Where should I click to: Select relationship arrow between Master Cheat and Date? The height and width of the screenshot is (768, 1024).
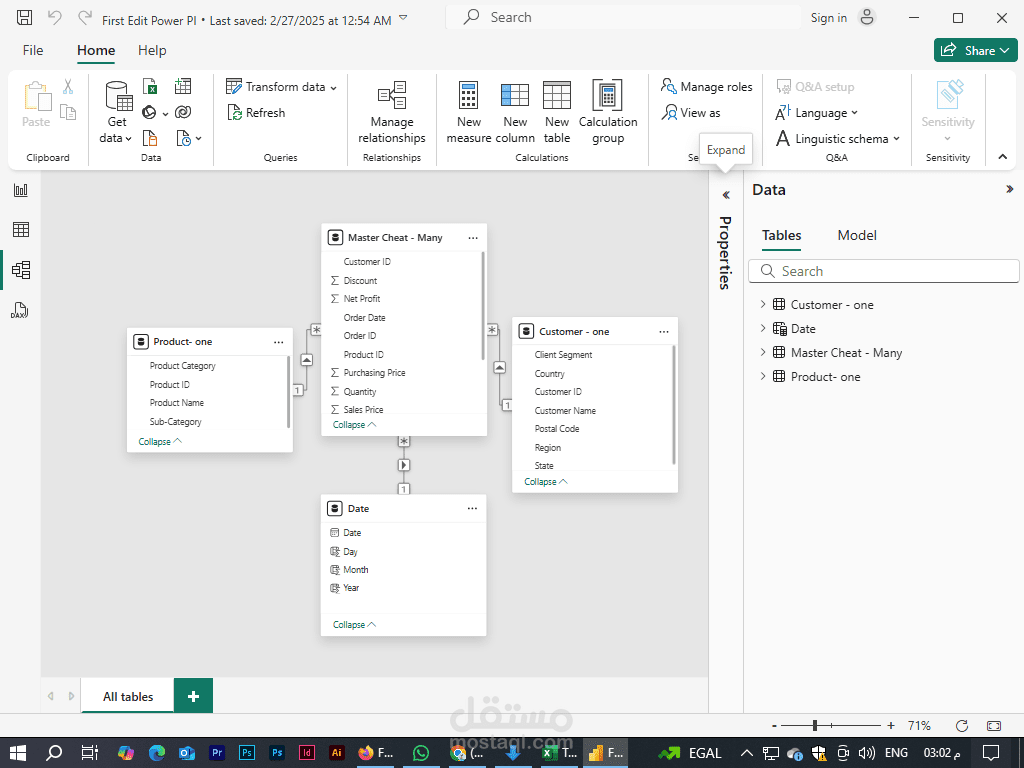pyautogui.click(x=404, y=465)
